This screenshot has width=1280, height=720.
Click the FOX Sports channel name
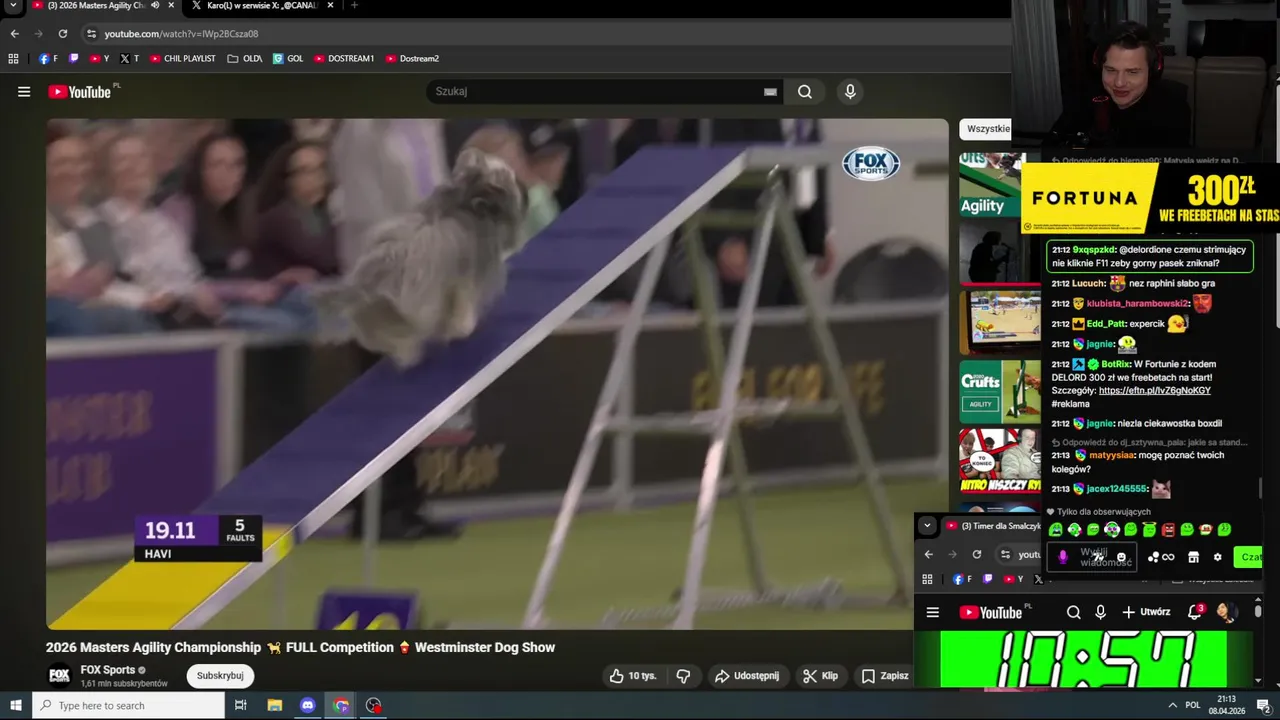pyautogui.click(x=108, y=670)
